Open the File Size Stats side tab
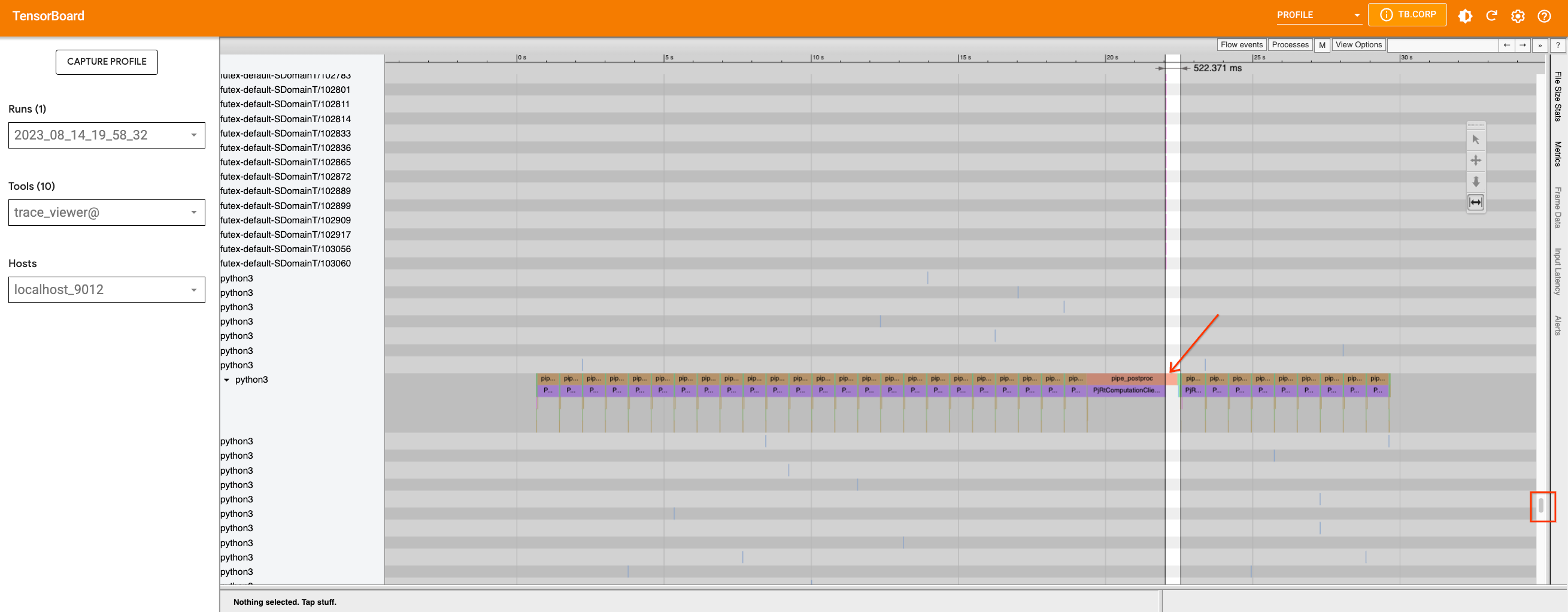The height and width of the screenshot is (612, 1568). coord(1557,96)
